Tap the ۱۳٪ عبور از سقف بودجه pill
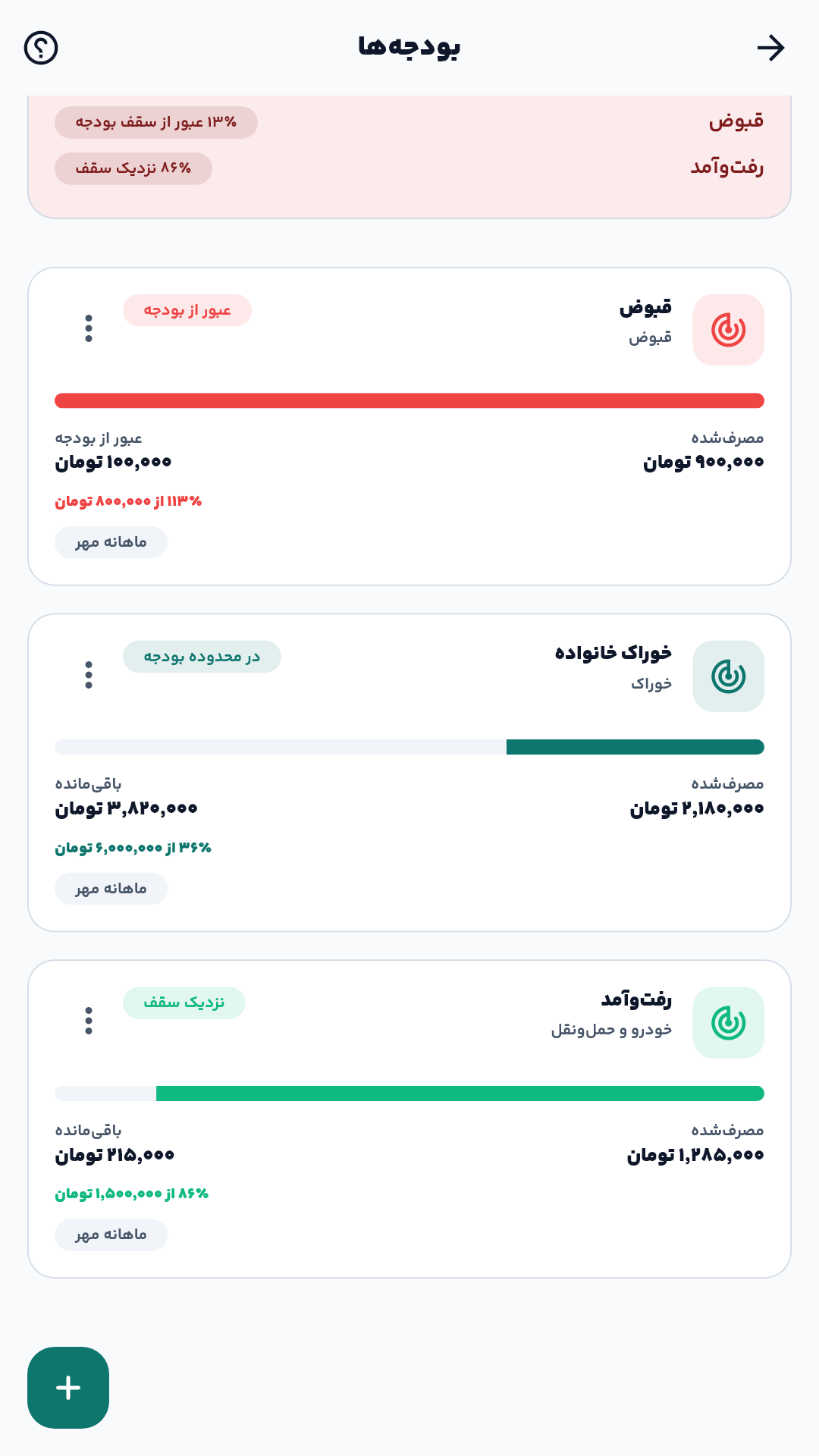The width and height of the screenshot is (819, 1456). [156, 122]
